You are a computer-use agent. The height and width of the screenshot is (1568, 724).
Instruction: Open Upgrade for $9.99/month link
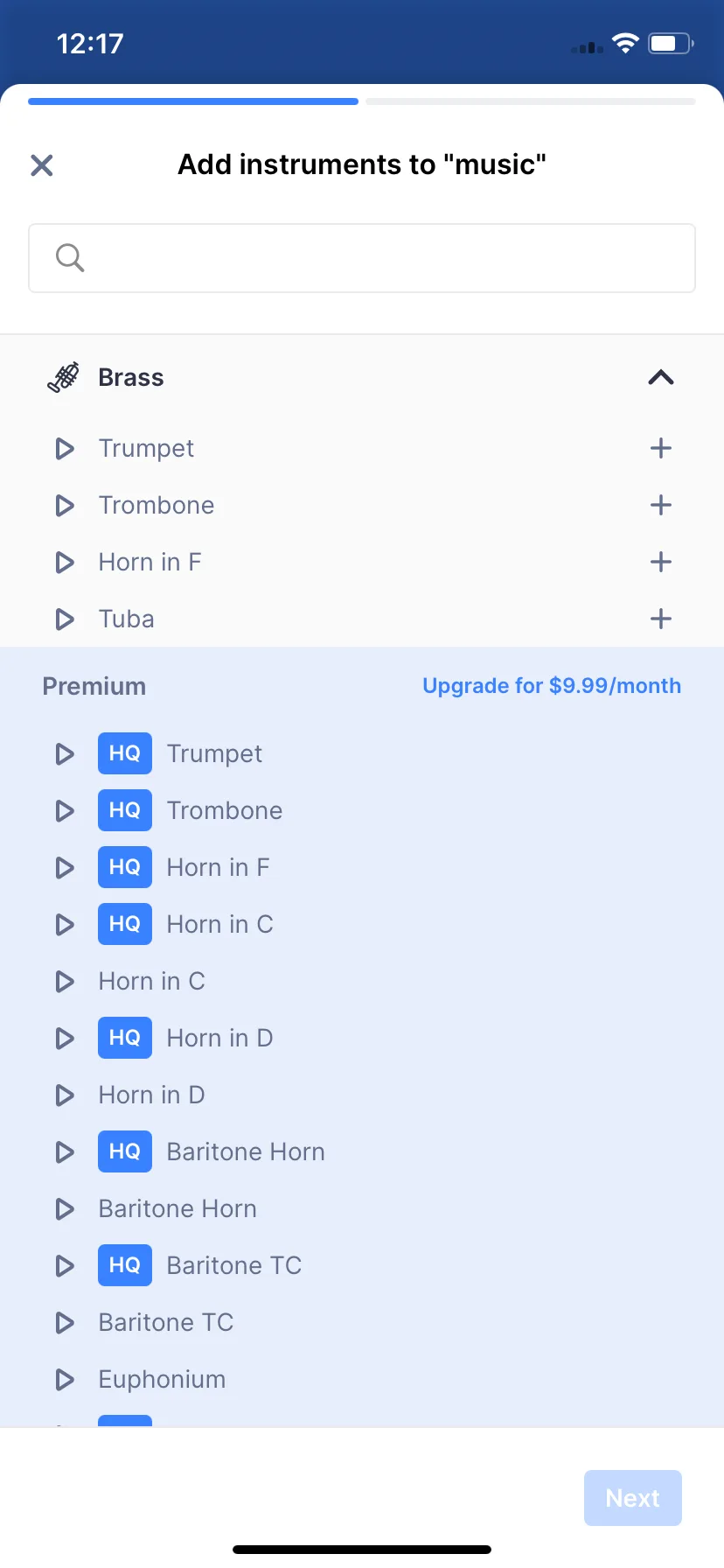551,686
